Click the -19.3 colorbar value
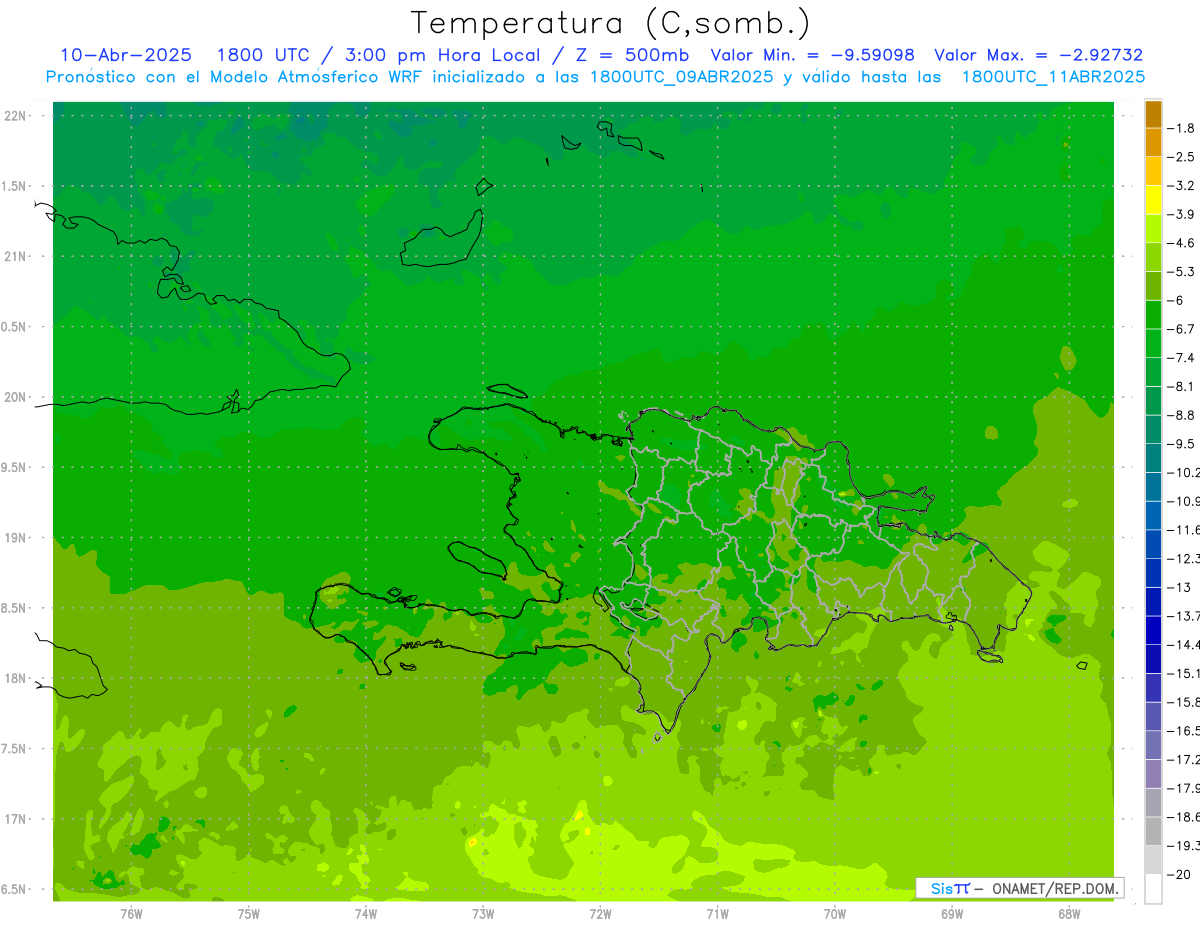The width and height of the screenshot is (1200, 927). point(1184,845)
